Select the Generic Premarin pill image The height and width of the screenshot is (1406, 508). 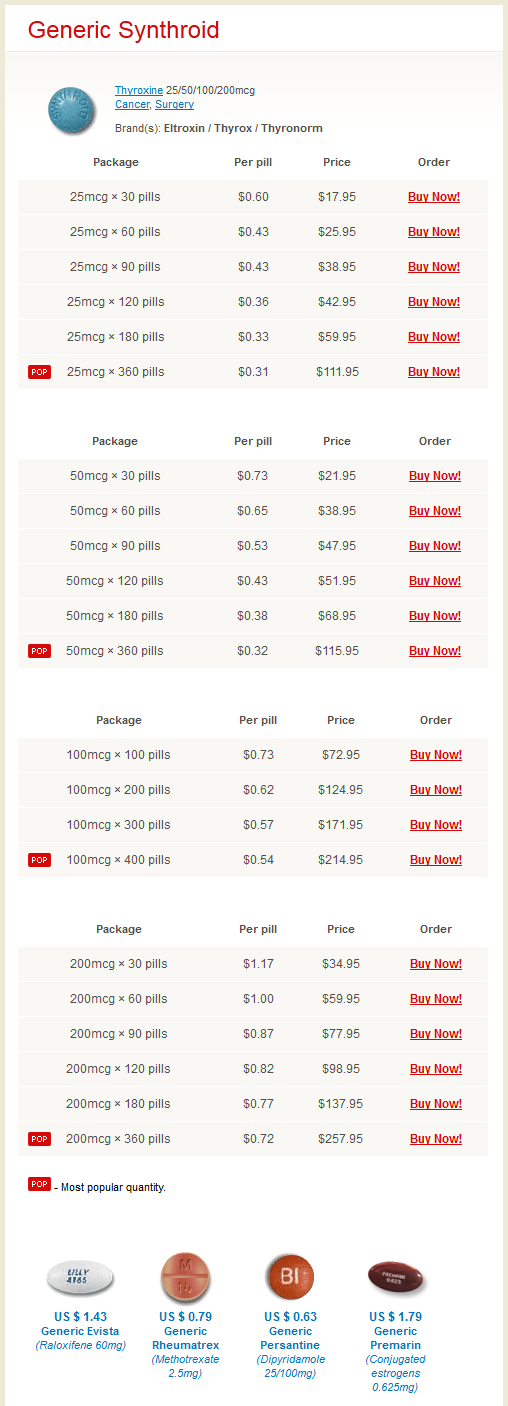395,1277
